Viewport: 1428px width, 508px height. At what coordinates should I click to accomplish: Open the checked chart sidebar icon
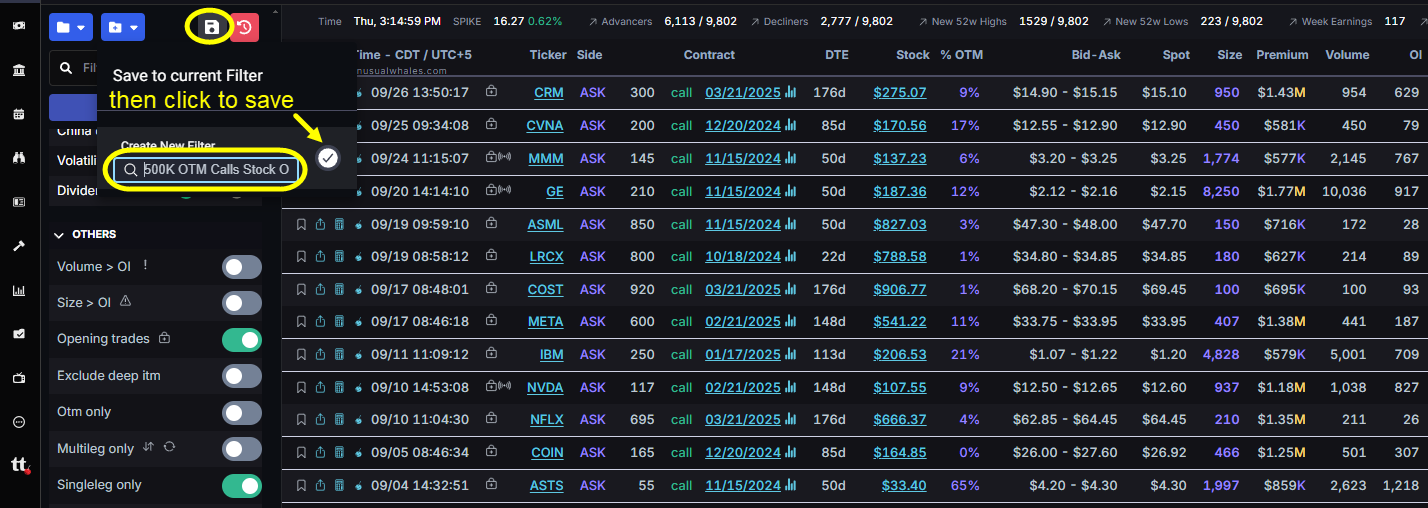click(x=19, y=334)
